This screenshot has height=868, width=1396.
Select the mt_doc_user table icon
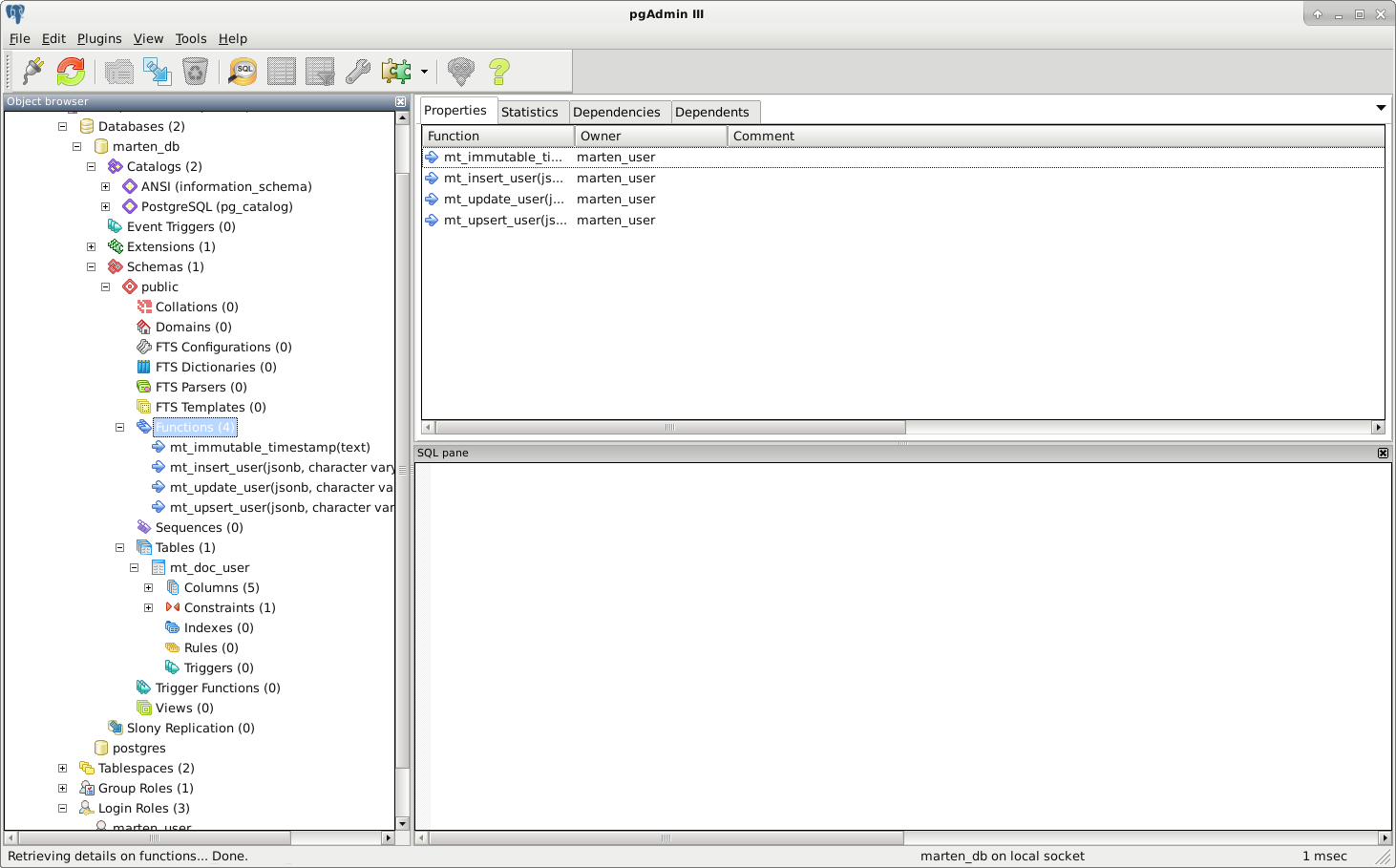159,567
